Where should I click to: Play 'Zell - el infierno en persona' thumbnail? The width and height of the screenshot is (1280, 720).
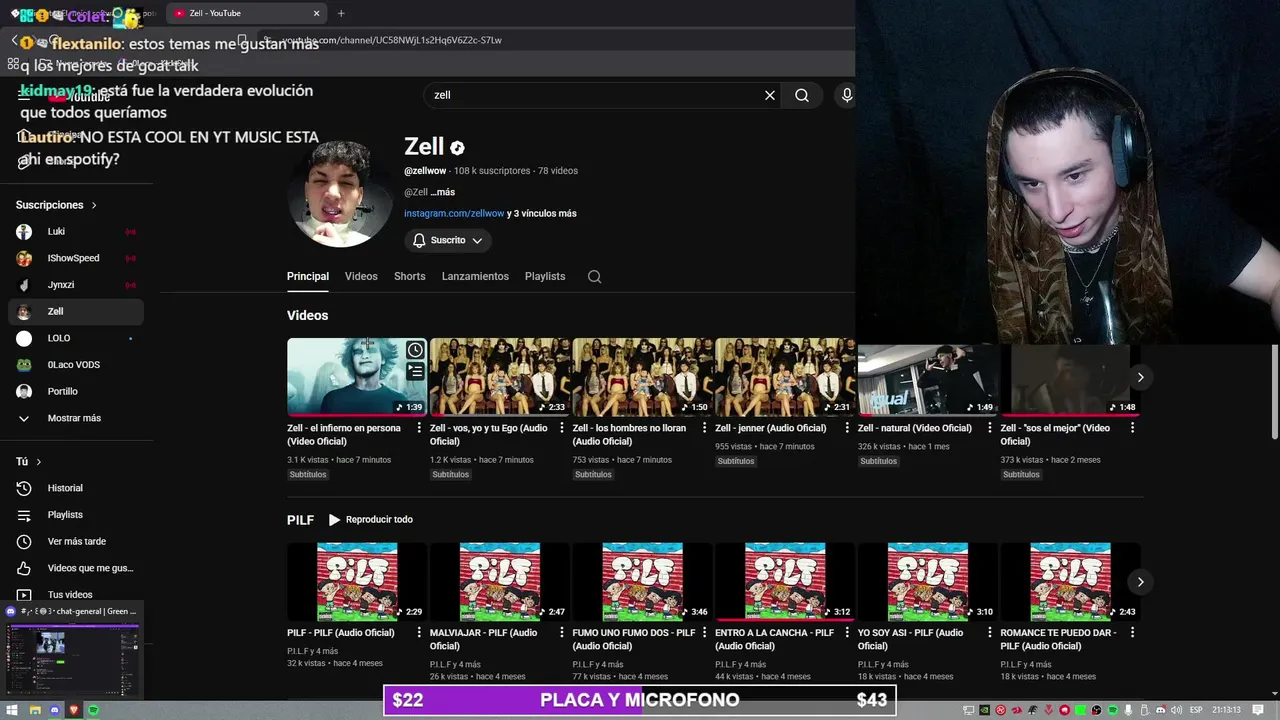click(x=357, y=377)
